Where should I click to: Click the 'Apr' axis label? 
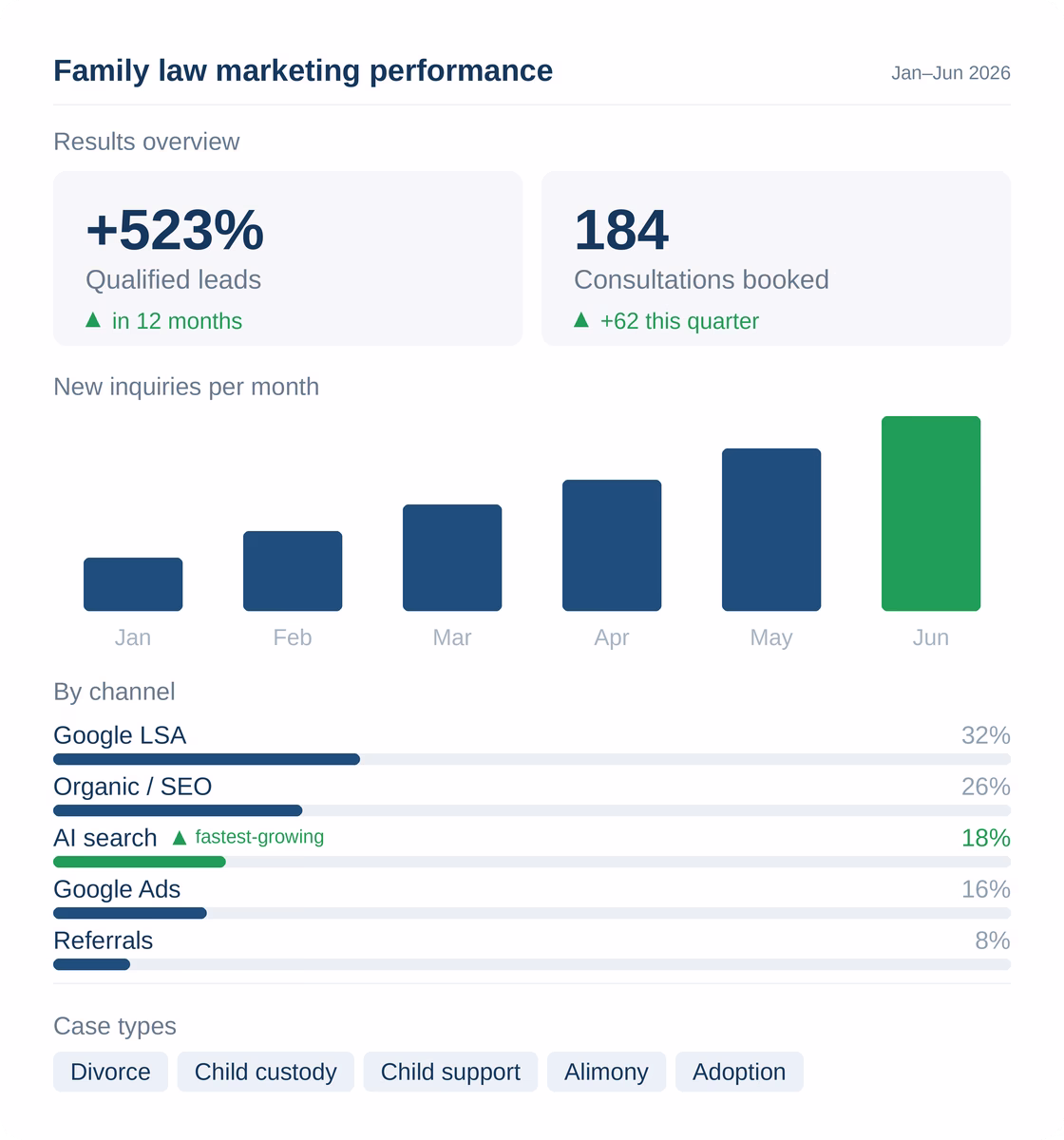(612, 637)
